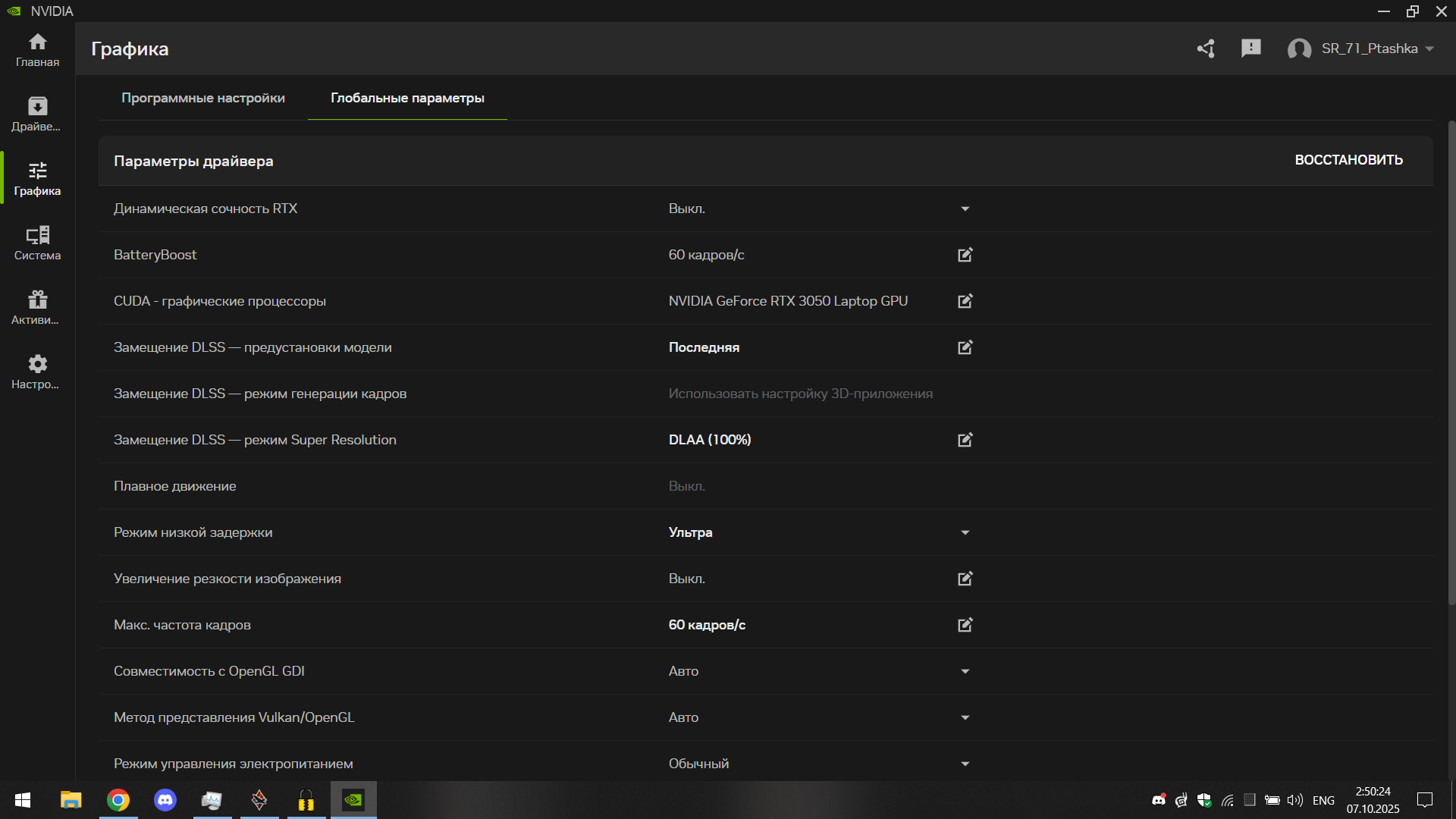Open the Drivers section in sidebar

[x=37, y=114]
